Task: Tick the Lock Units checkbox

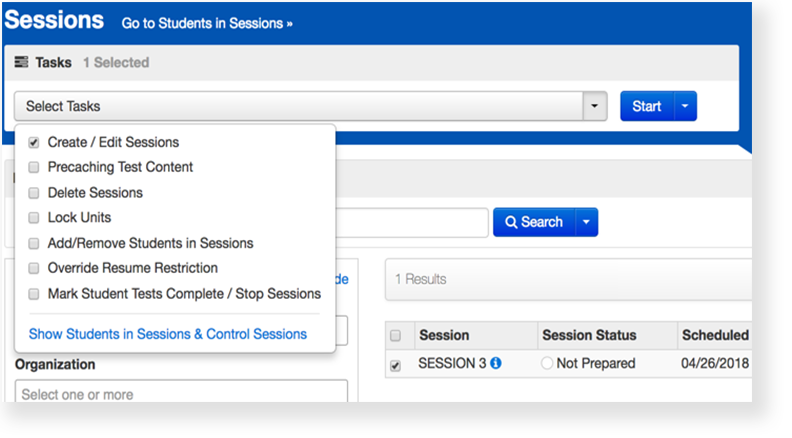Action: point(34,217)
